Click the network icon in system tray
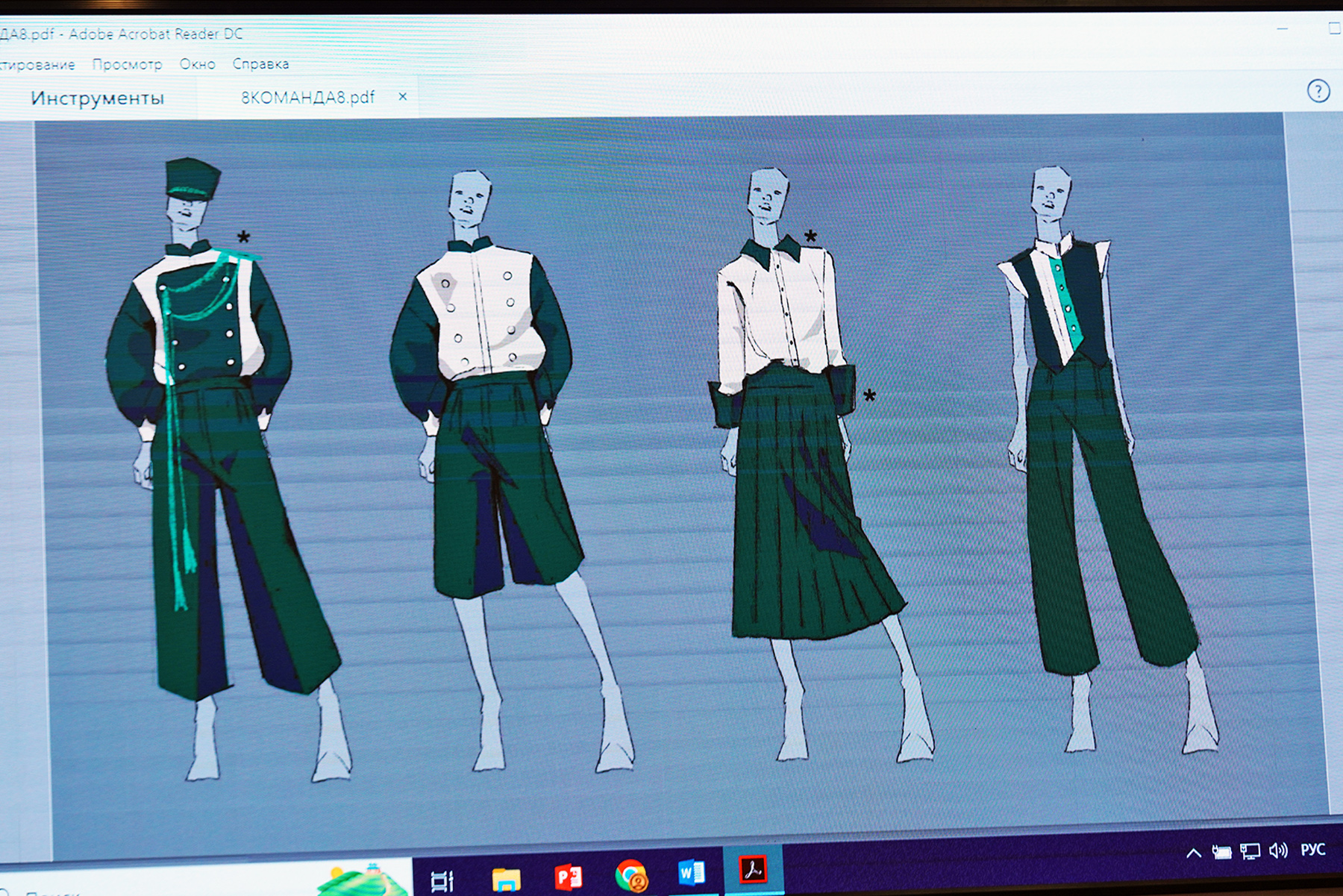The width and height of the screenshot is (1343, 896). (x=1250, y=851)
